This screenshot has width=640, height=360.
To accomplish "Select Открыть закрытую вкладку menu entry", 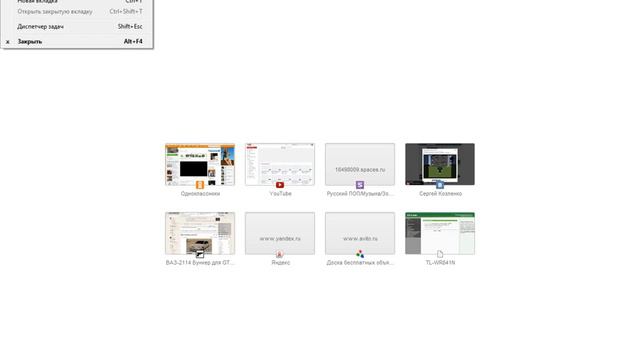I will (77, 11).
